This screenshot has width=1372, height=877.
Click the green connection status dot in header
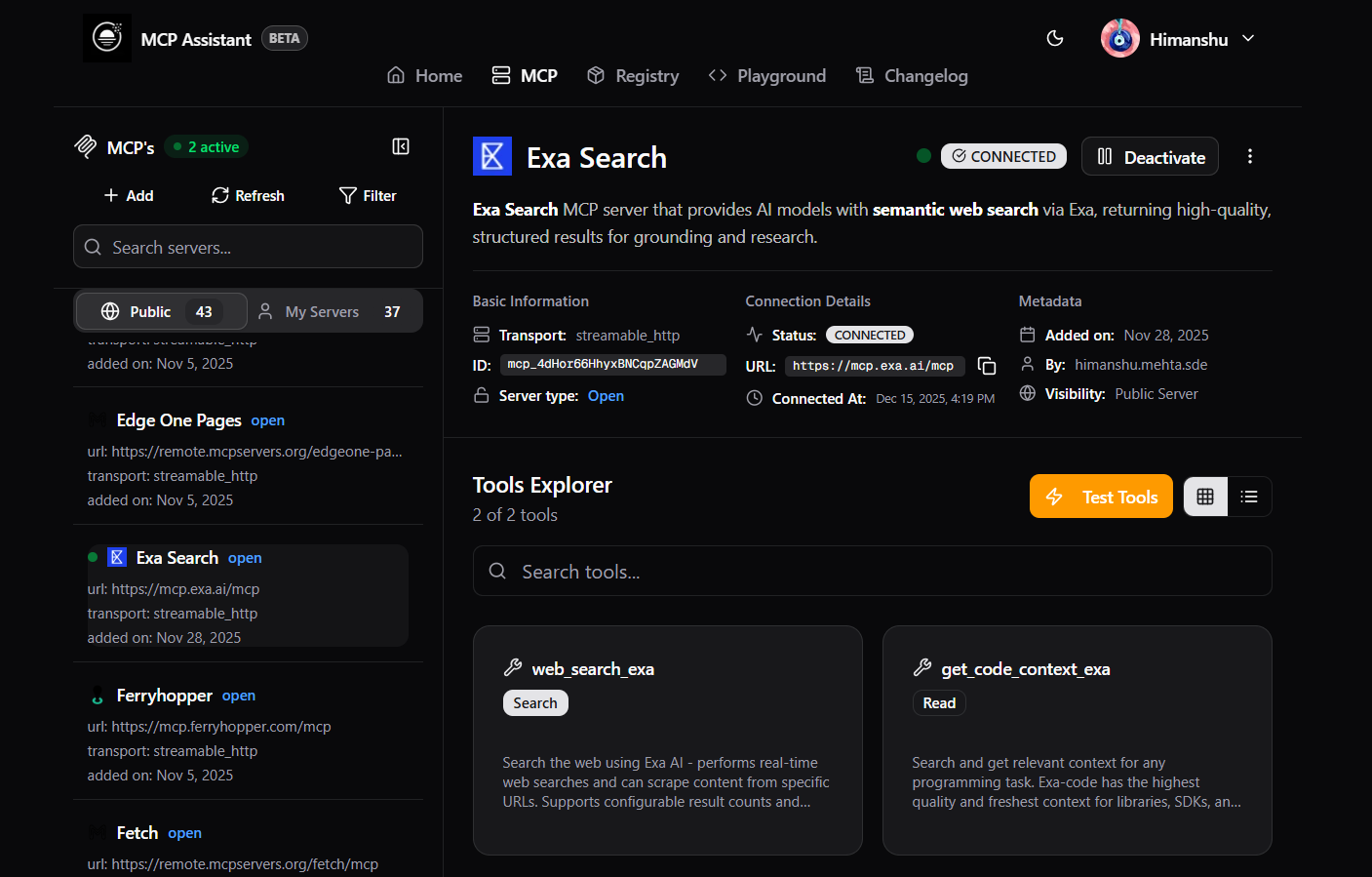click(923, 155)
